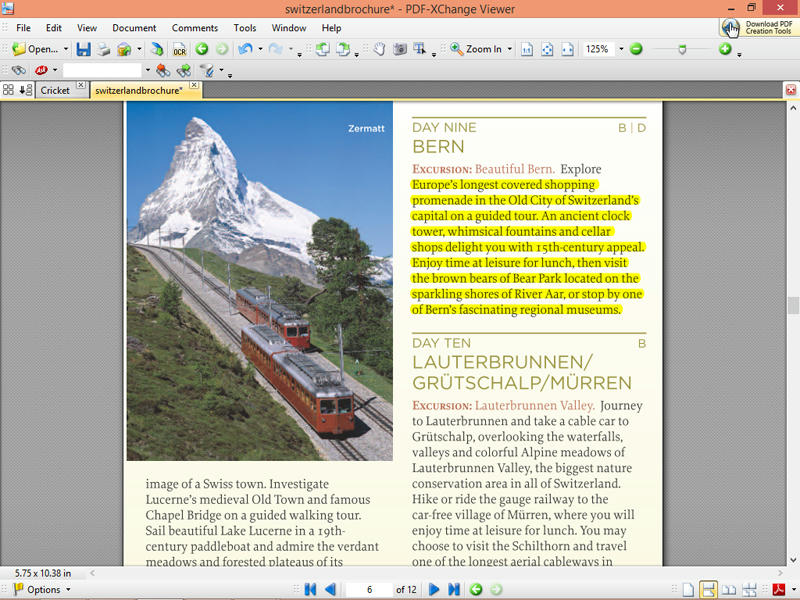Switch to Continuous page layout
Viewport: 800px width, 600px height.
tap(708, 590)
